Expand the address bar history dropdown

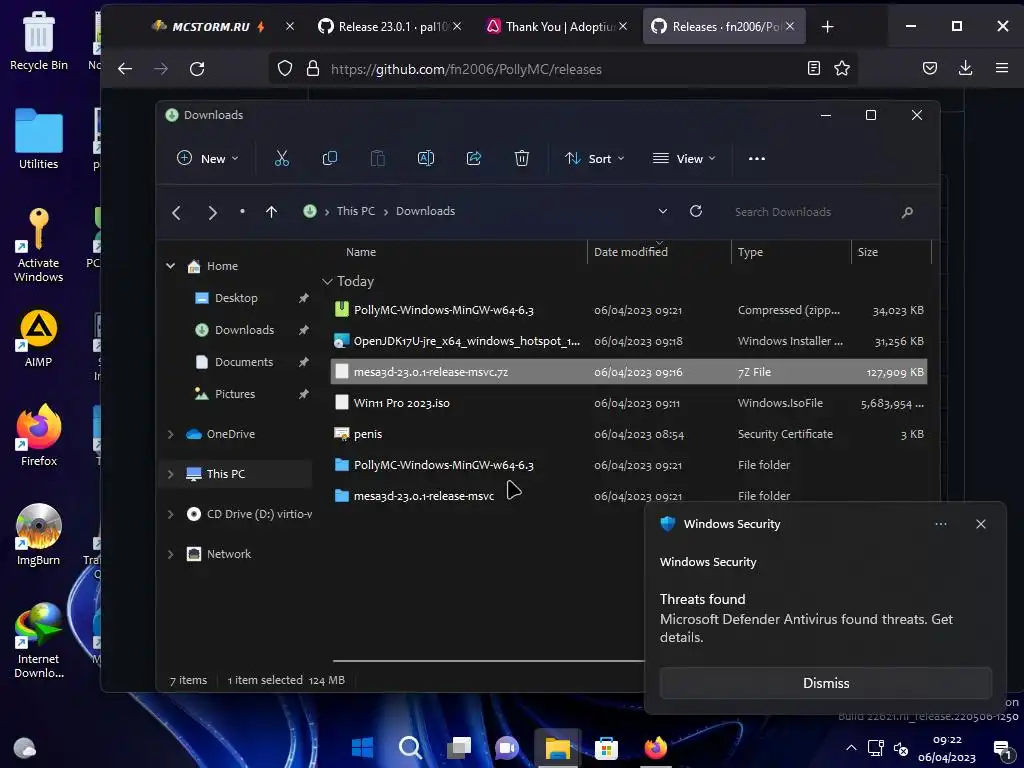tap(662, 211)
